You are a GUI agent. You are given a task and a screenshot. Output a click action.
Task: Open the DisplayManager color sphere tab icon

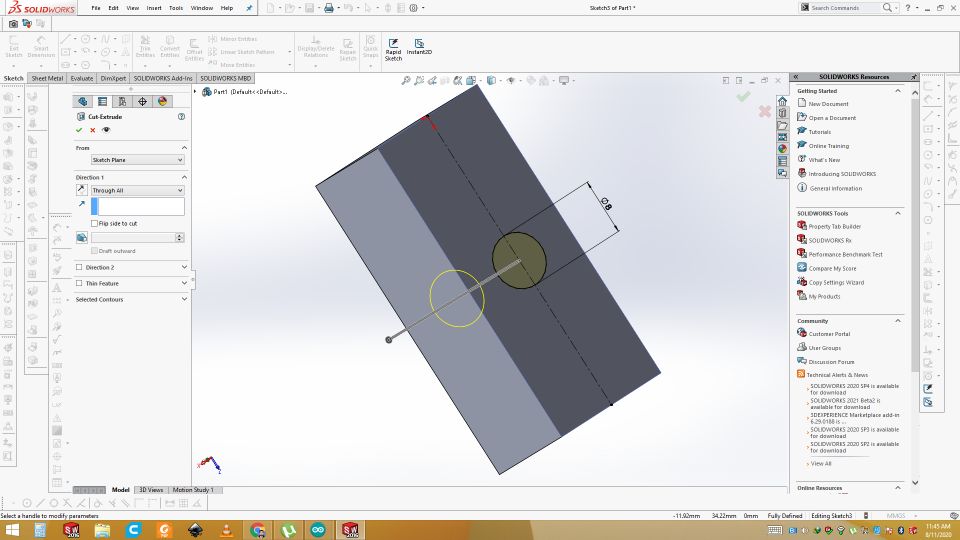click(162, 102)
